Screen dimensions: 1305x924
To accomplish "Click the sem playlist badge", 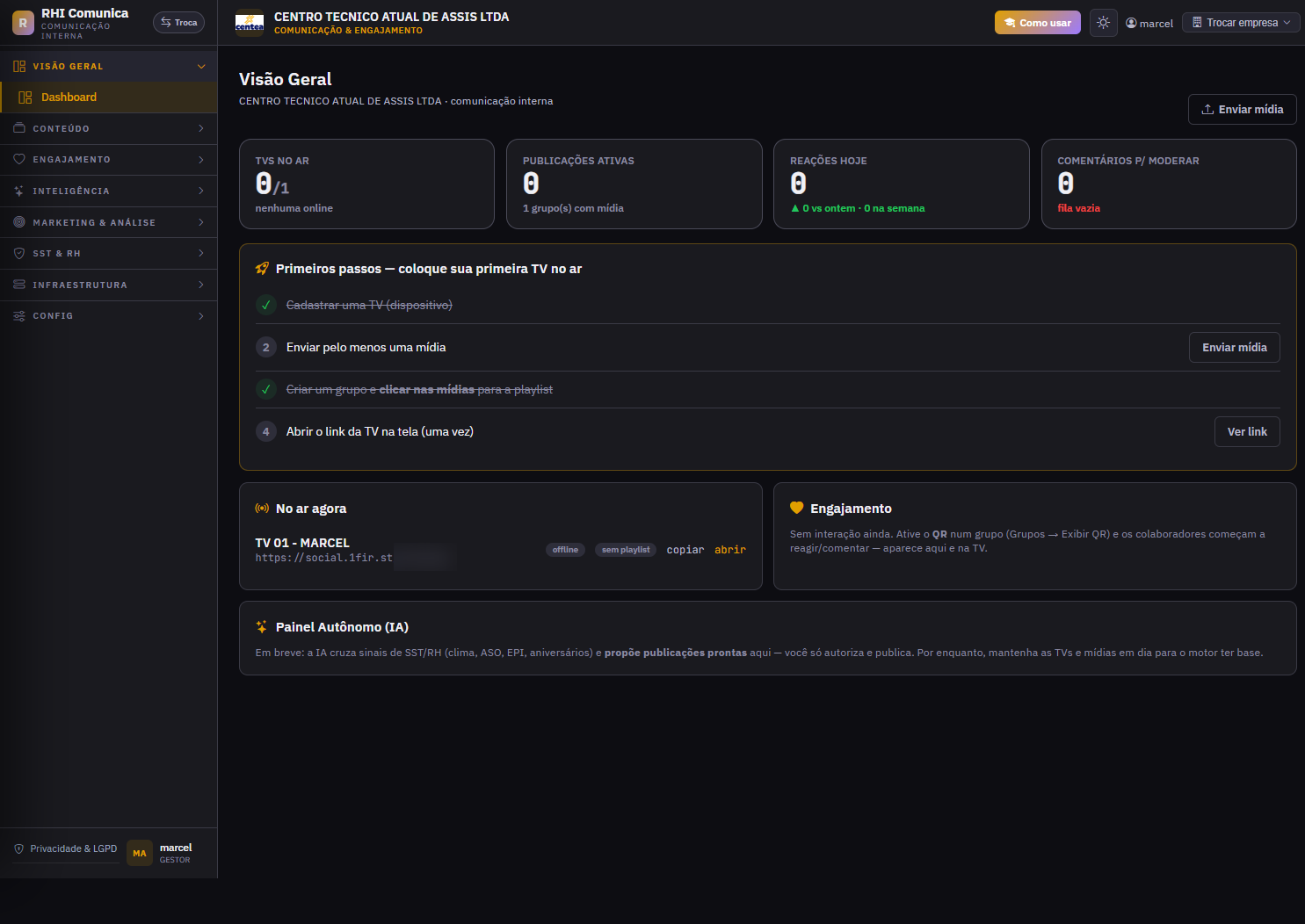I will click(x=626, y=550).
